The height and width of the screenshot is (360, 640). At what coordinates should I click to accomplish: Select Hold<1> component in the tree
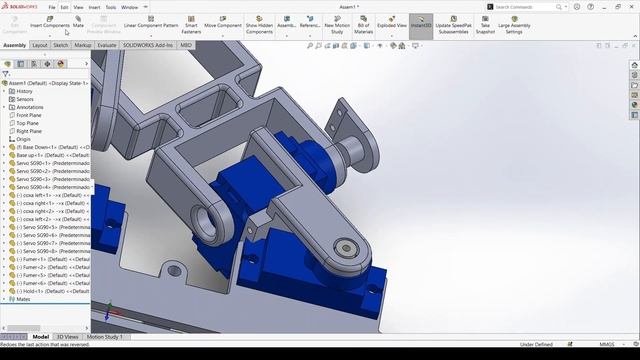[x=52, y=291]
